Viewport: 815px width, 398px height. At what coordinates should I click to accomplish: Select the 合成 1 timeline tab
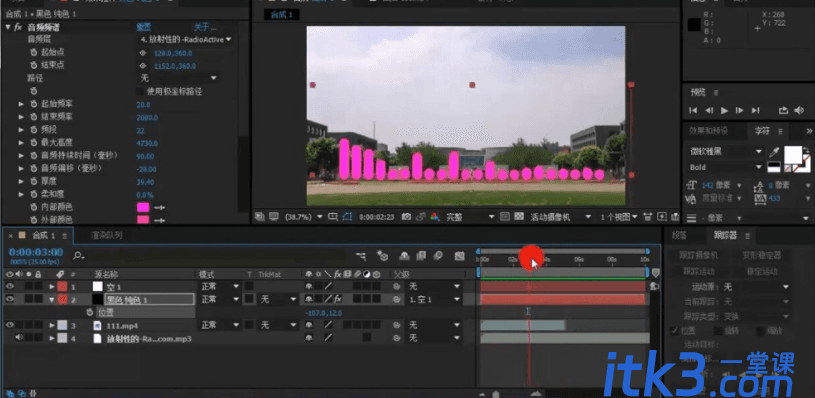(x=44, y=235)
